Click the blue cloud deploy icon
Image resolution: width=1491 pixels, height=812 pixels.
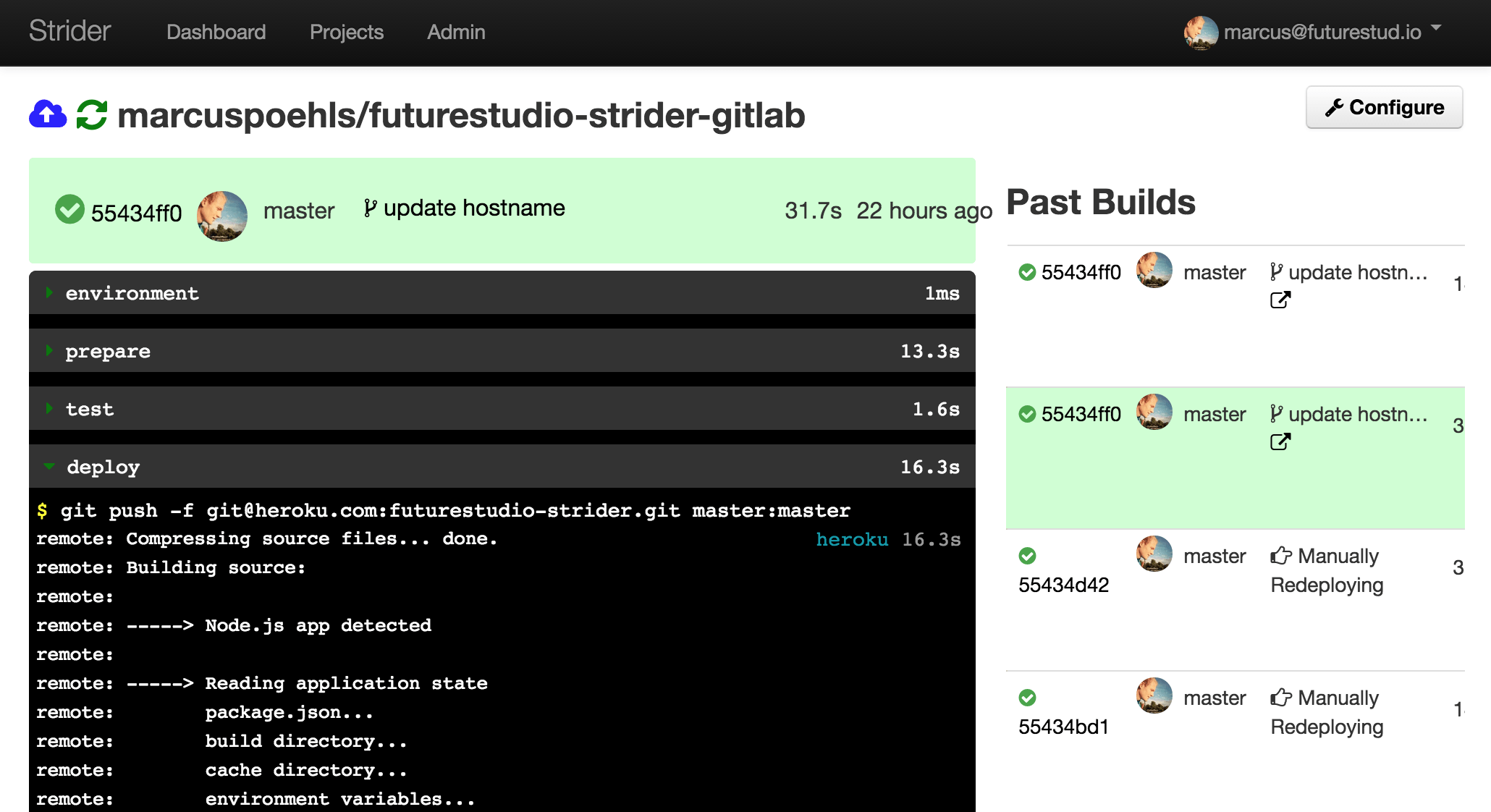click(x=48, y=114)
